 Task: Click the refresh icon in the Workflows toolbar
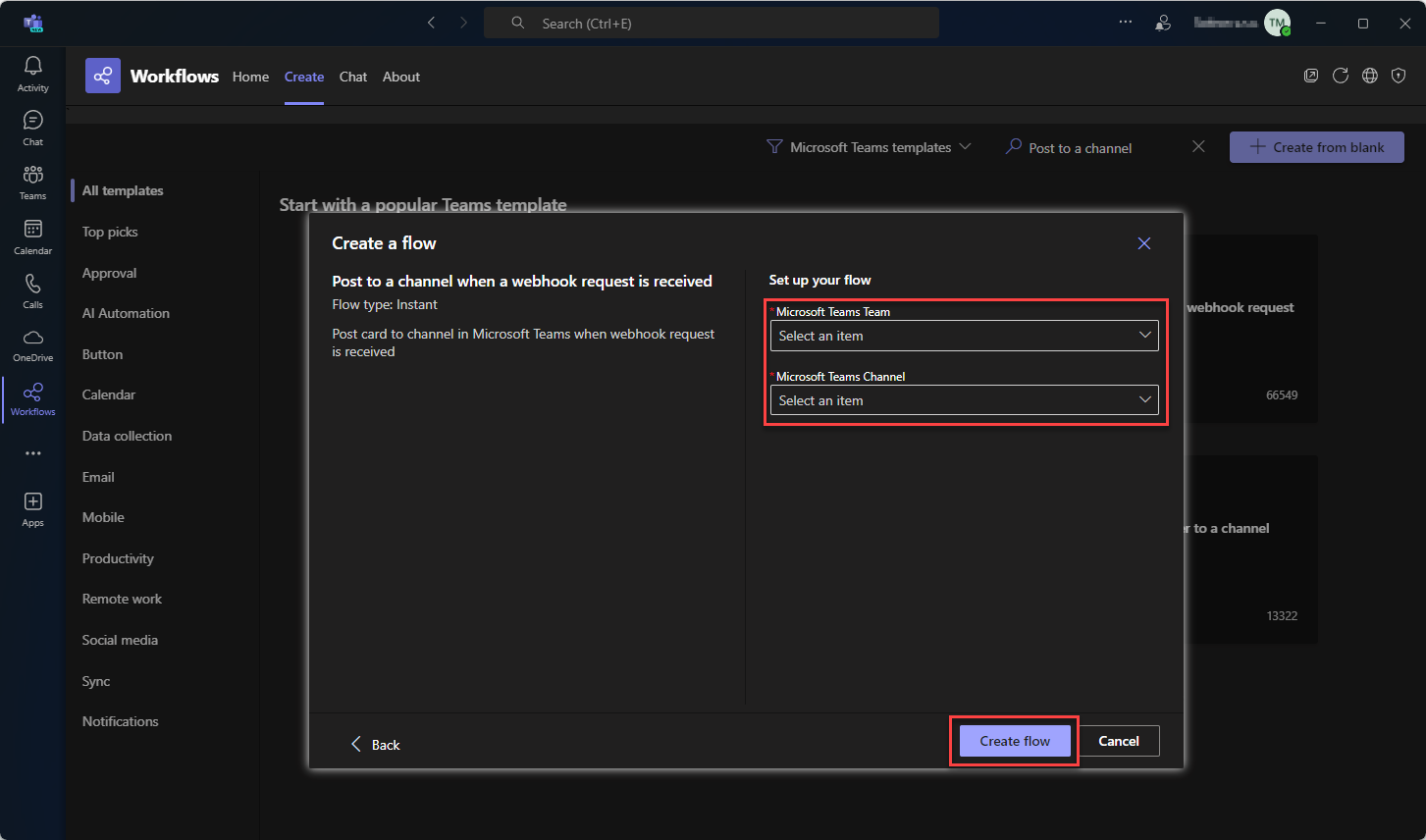coord(1341,76)
